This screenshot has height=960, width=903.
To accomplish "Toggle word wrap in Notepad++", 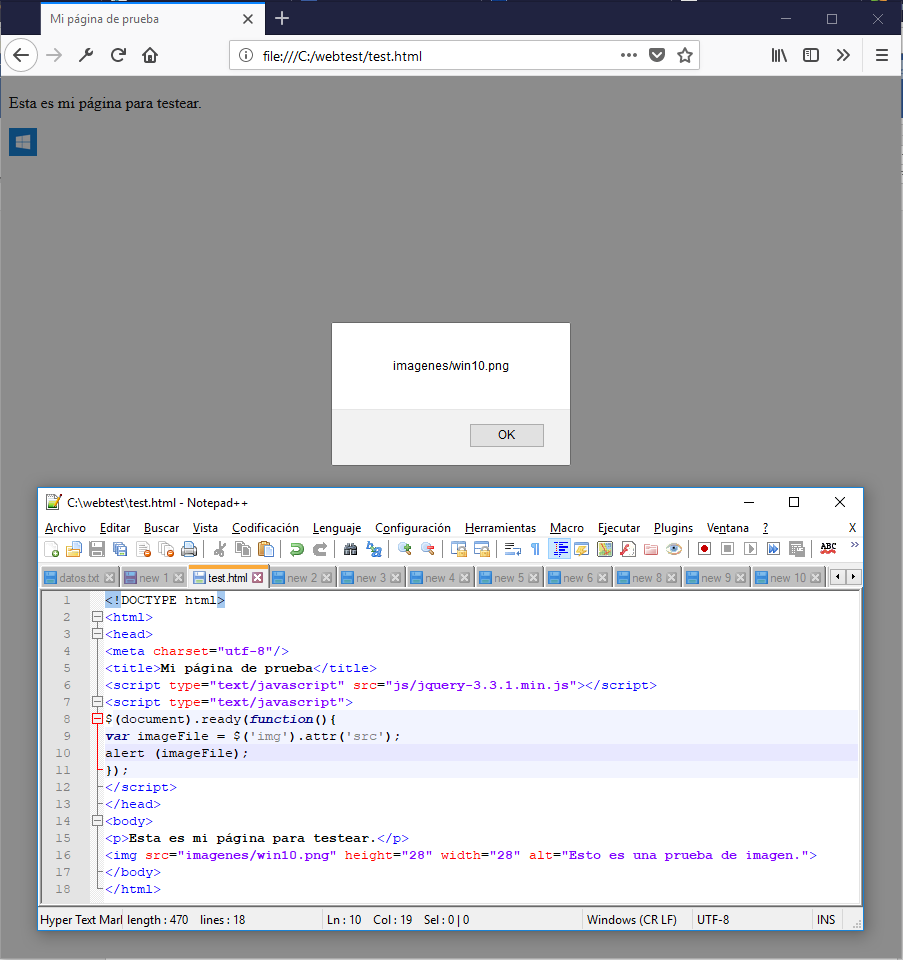I will tap(512, 549).
